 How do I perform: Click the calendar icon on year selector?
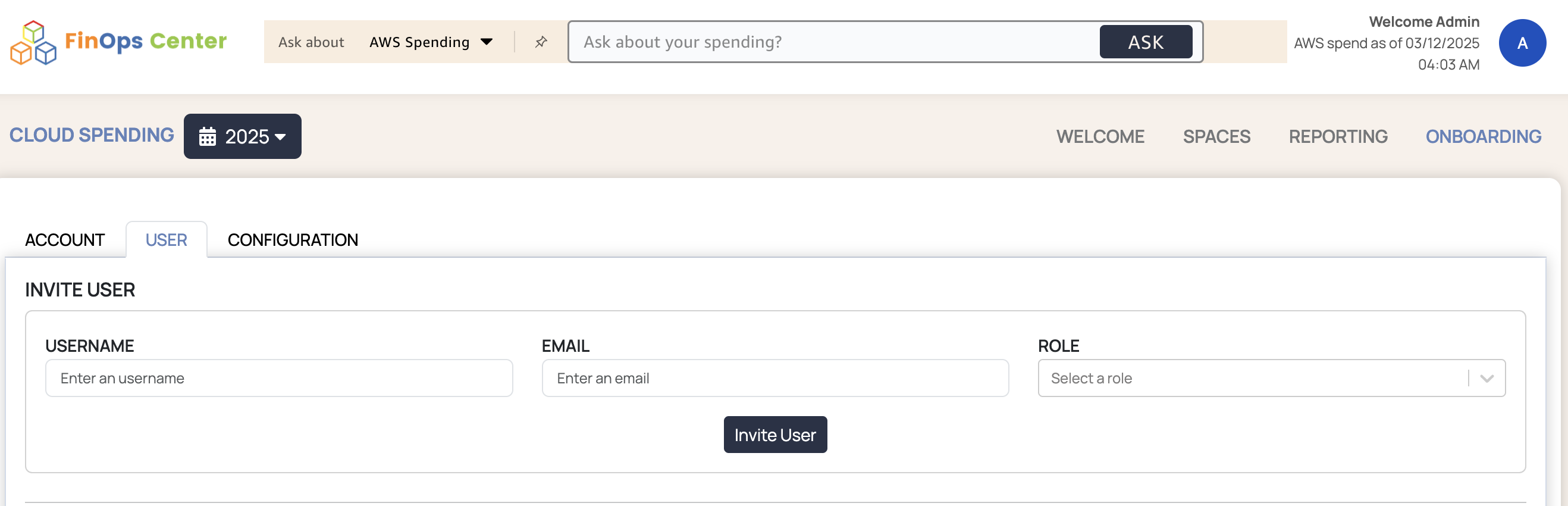click(208, 136)
